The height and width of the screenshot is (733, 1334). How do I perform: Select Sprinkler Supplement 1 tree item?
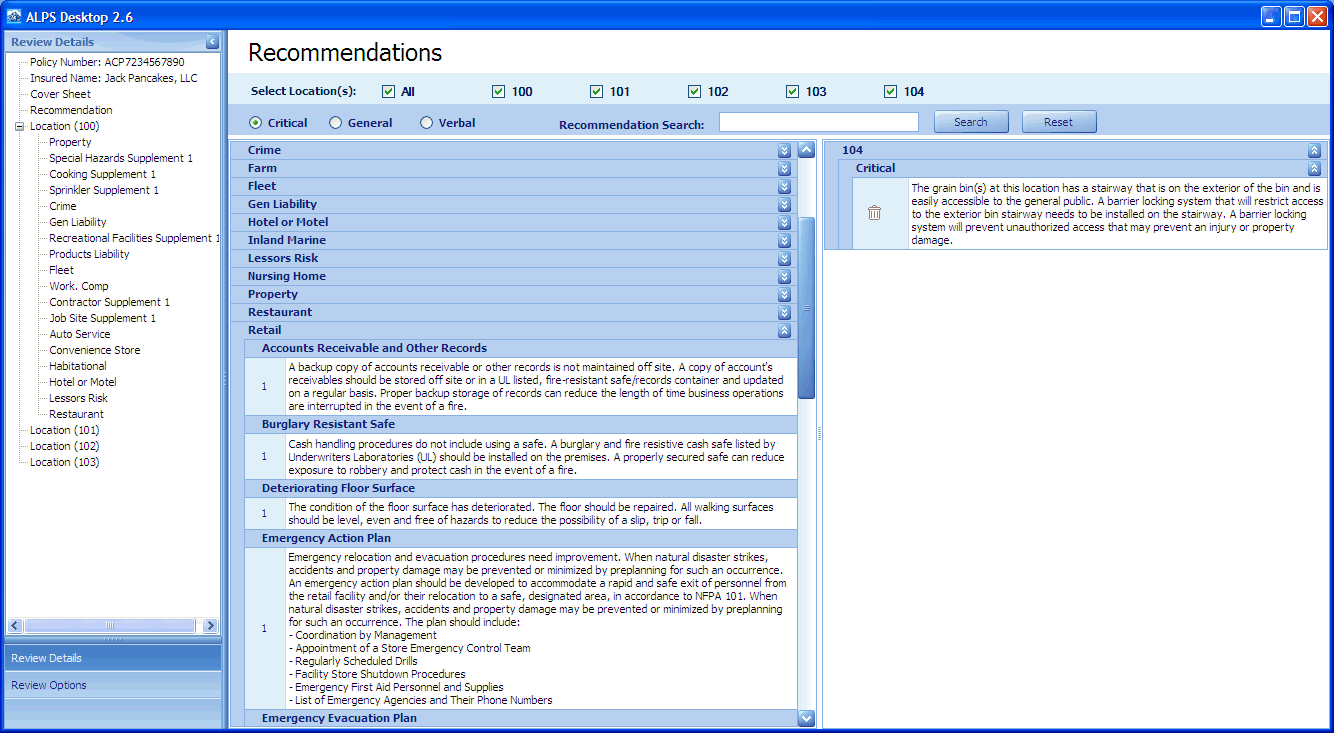pos(104,190)
